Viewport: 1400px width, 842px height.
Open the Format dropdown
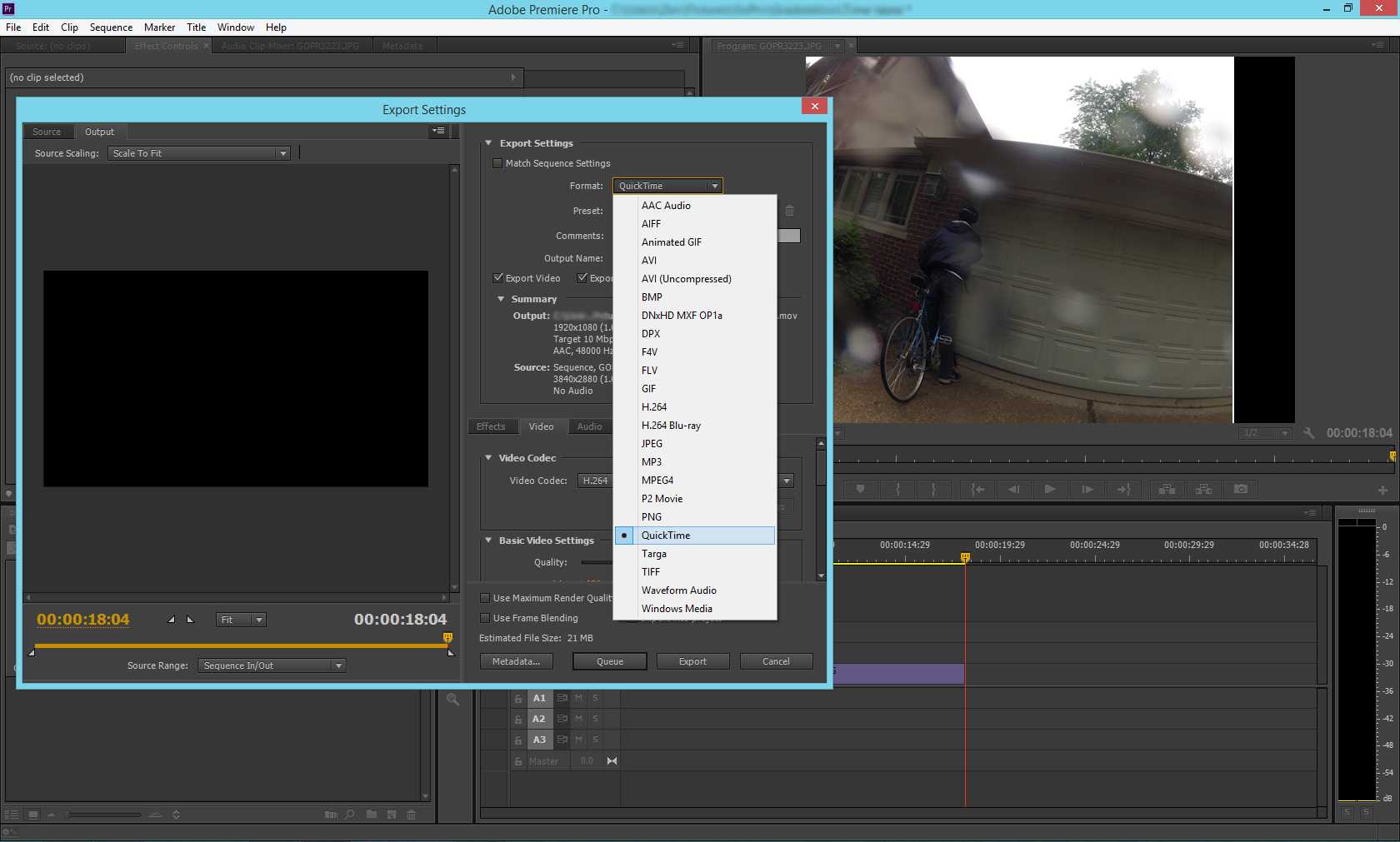667,186
